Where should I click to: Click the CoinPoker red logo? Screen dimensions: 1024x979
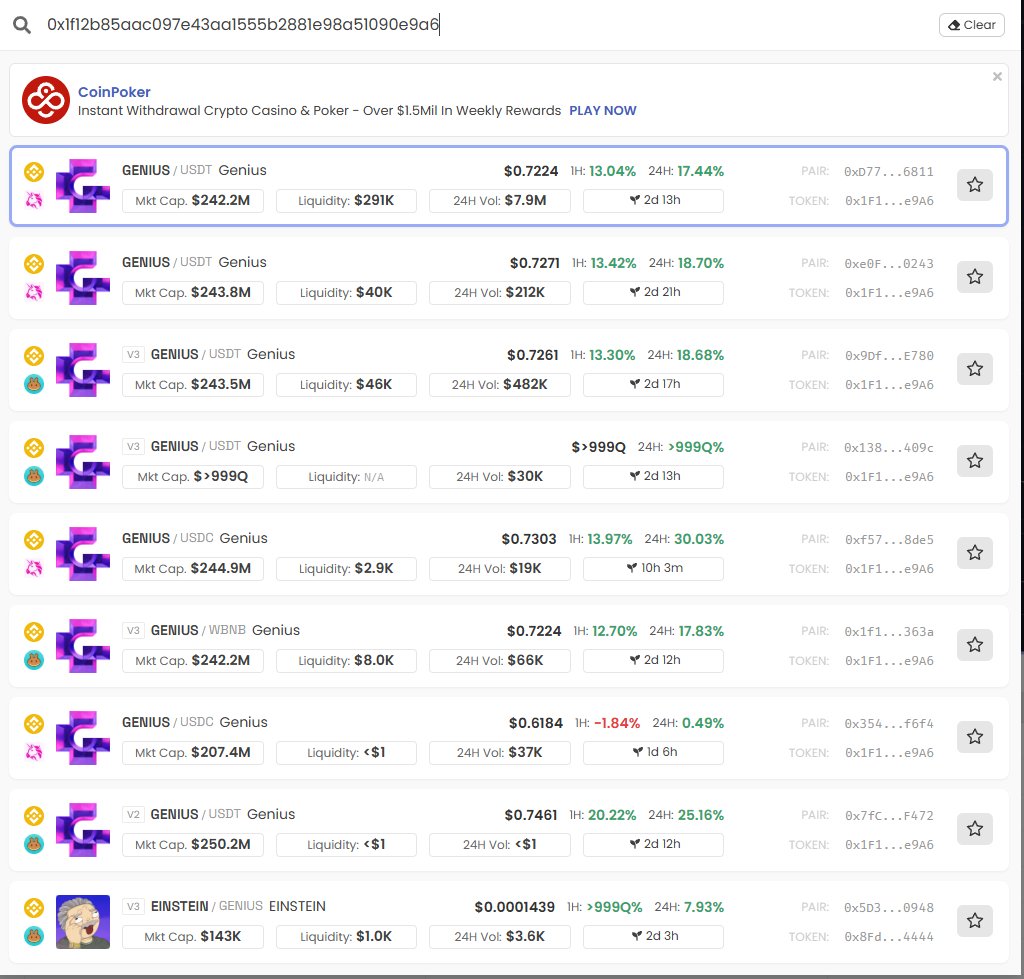(x=46, y=100)
